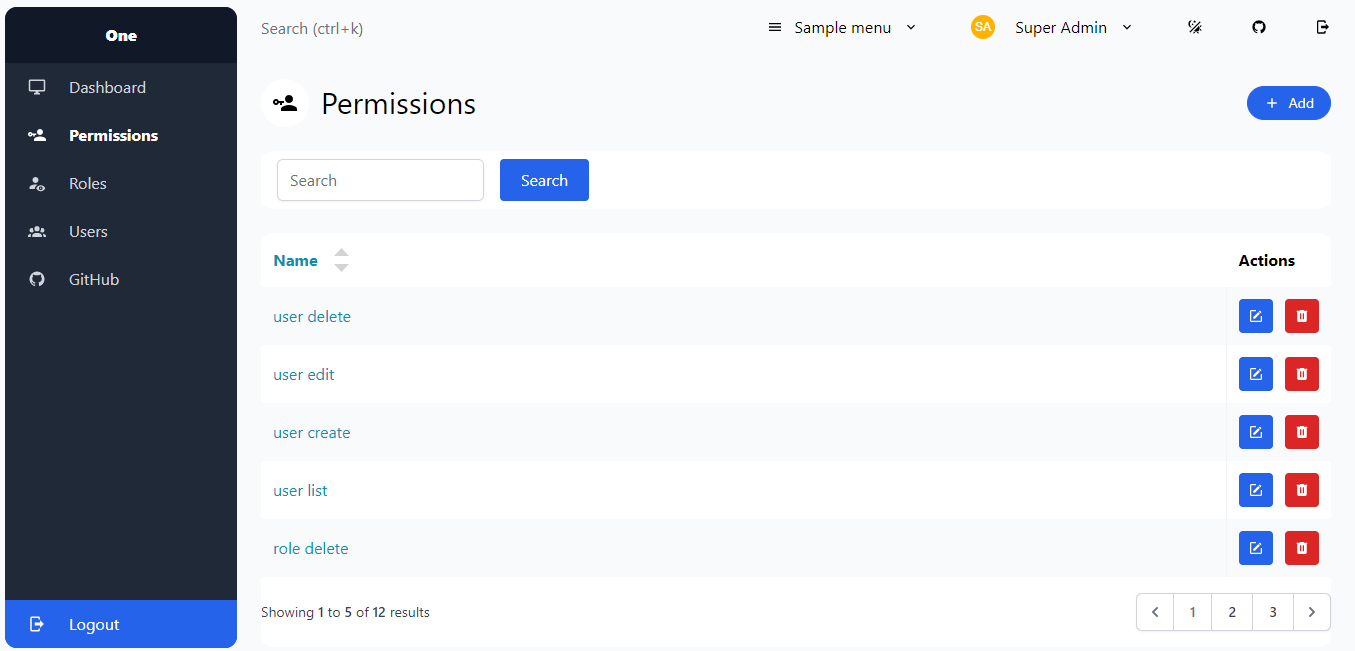1355x651 pixels.
Task: Click the 'user edit' row text
Action: (x=304, y=374)
